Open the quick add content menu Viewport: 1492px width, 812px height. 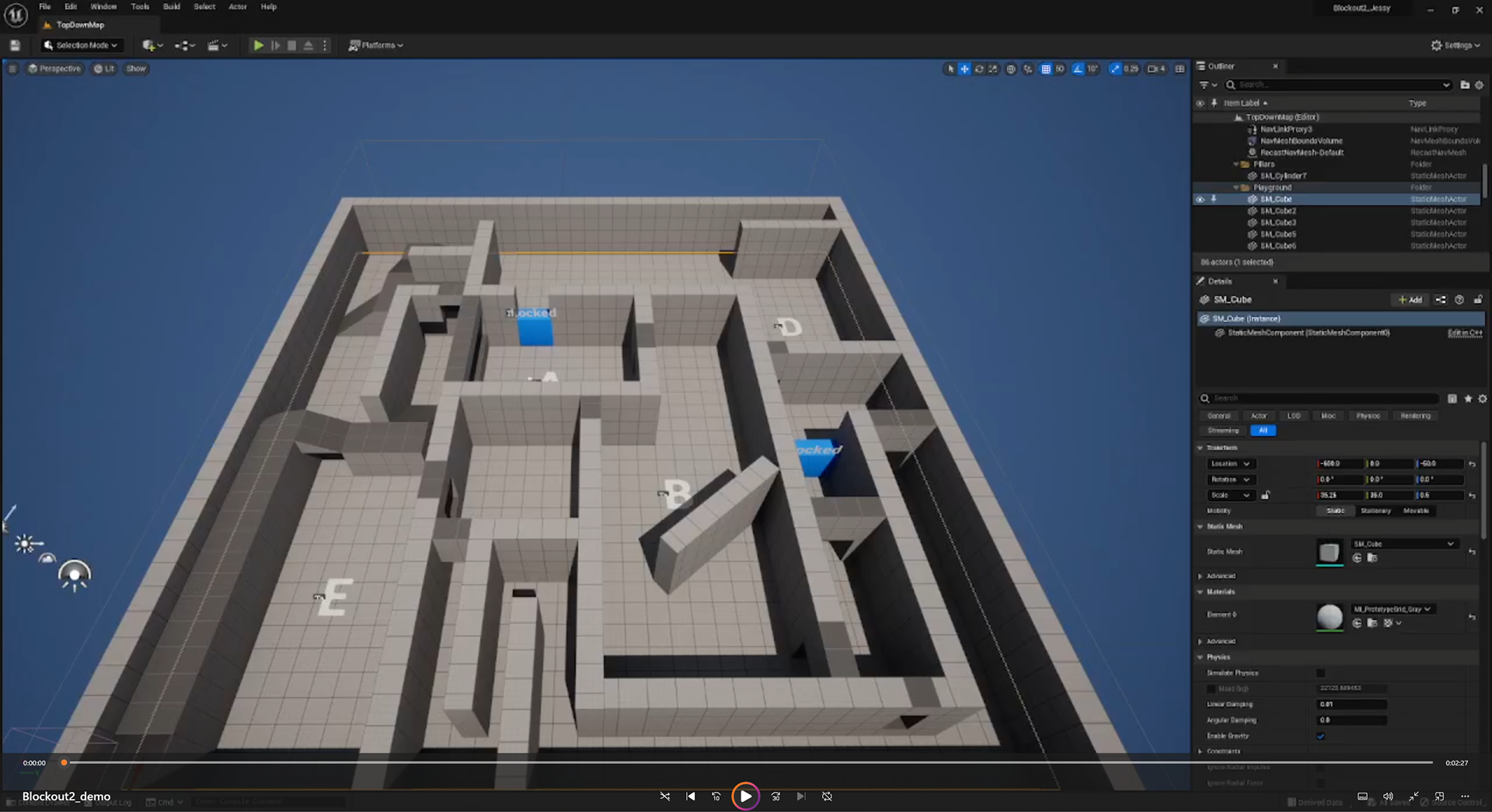coord(152,45)
